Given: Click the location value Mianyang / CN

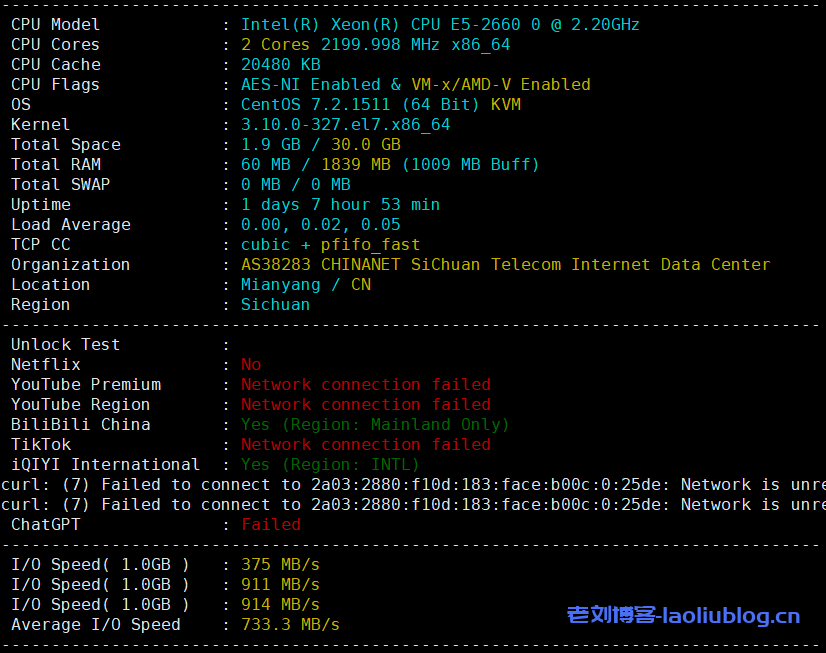Looking at the screenshot, I should point(306,285).
